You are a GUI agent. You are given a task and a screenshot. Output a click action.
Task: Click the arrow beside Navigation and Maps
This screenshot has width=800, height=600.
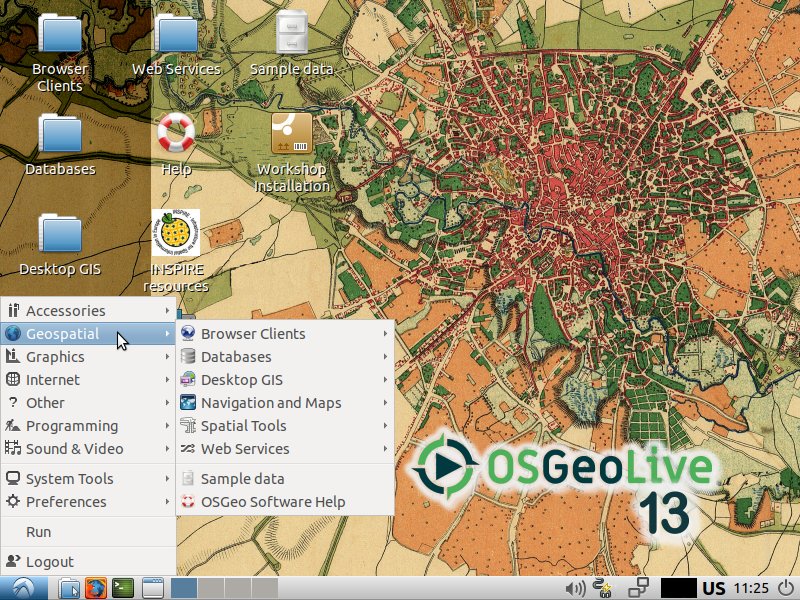[385, 402]
